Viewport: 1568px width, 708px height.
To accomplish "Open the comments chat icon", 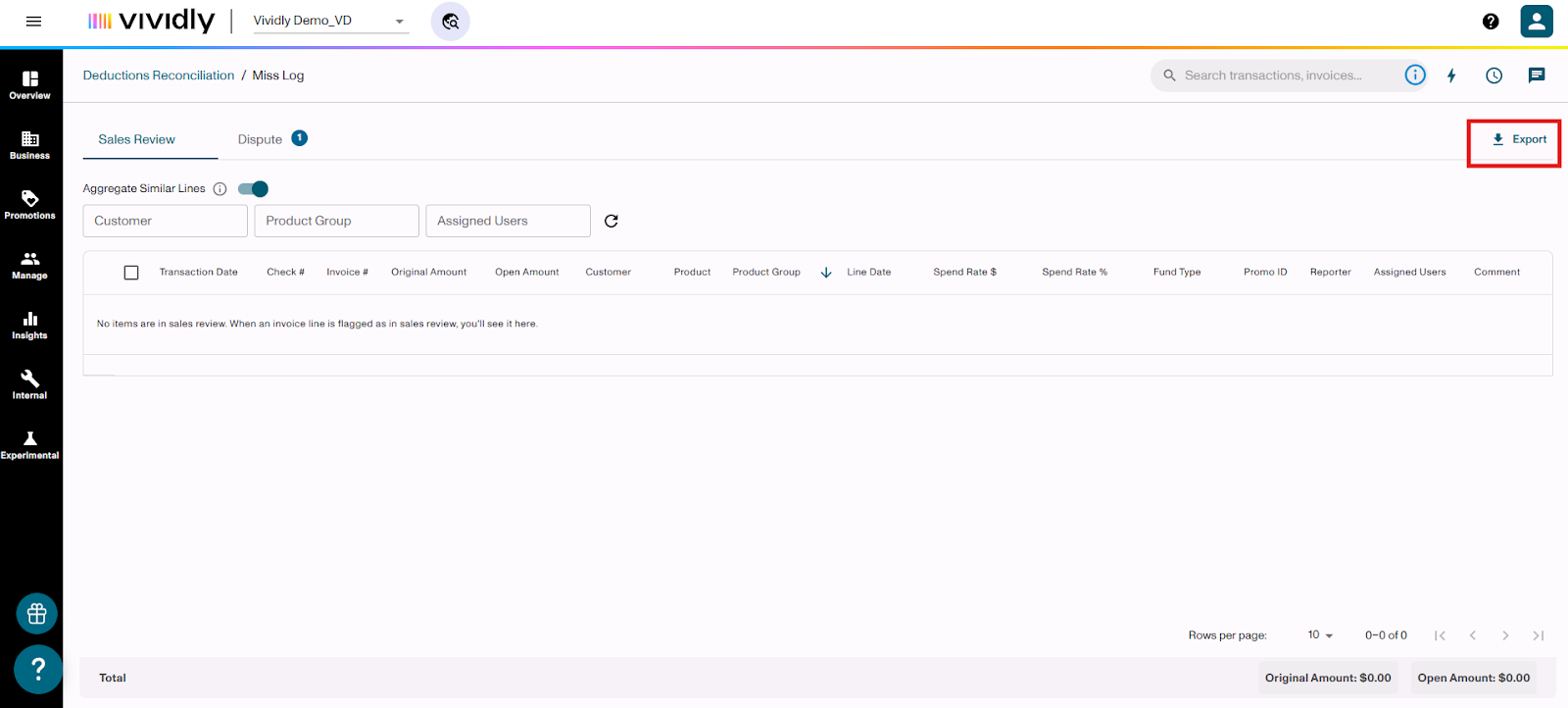I will (1536, 76).
